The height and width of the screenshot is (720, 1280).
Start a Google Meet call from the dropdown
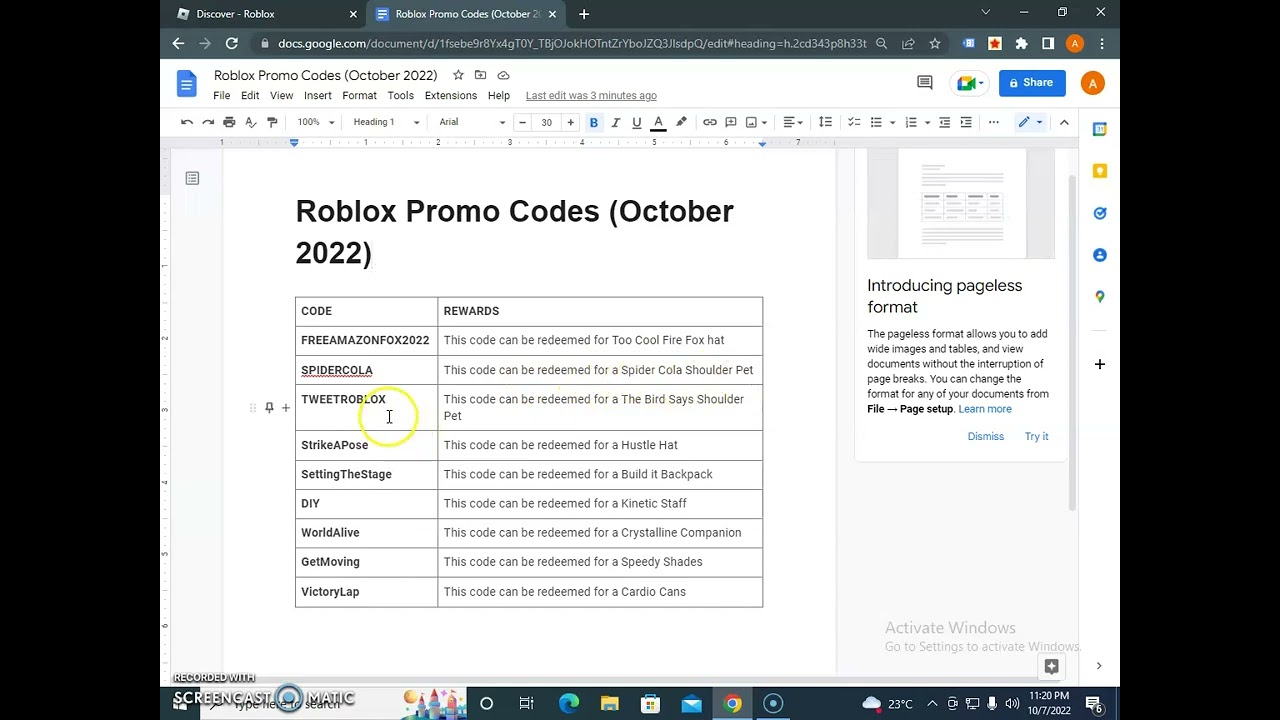tap(971, 83)
